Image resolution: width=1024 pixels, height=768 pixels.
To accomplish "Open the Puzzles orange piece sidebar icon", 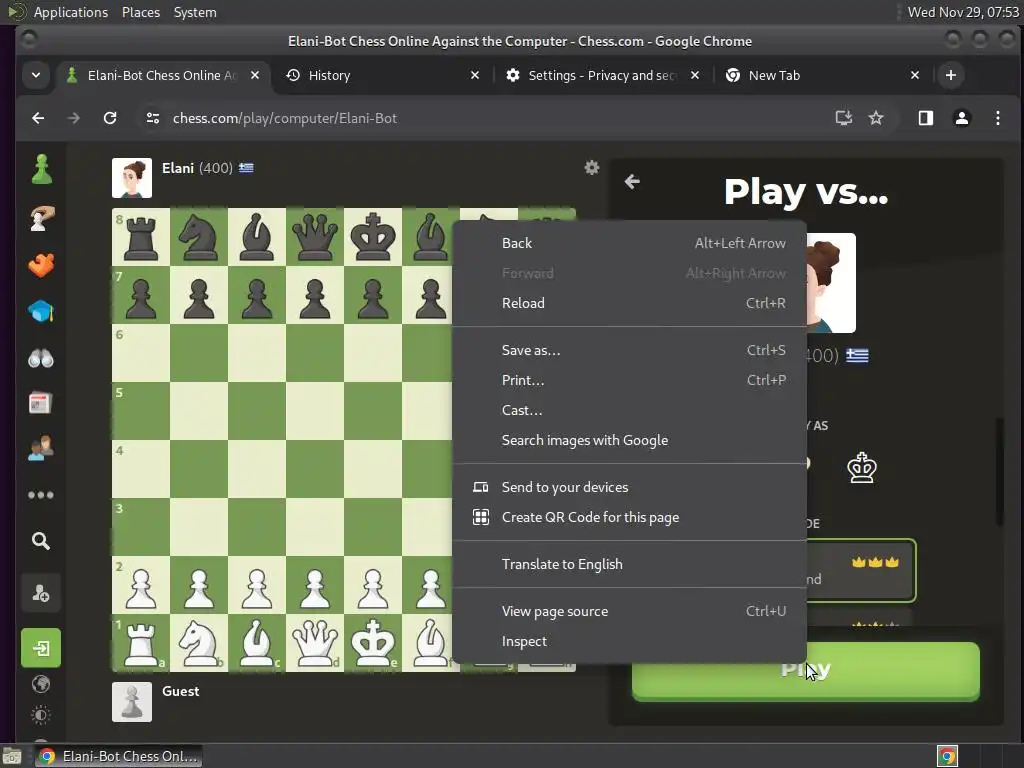I will [x=41, y=265].
